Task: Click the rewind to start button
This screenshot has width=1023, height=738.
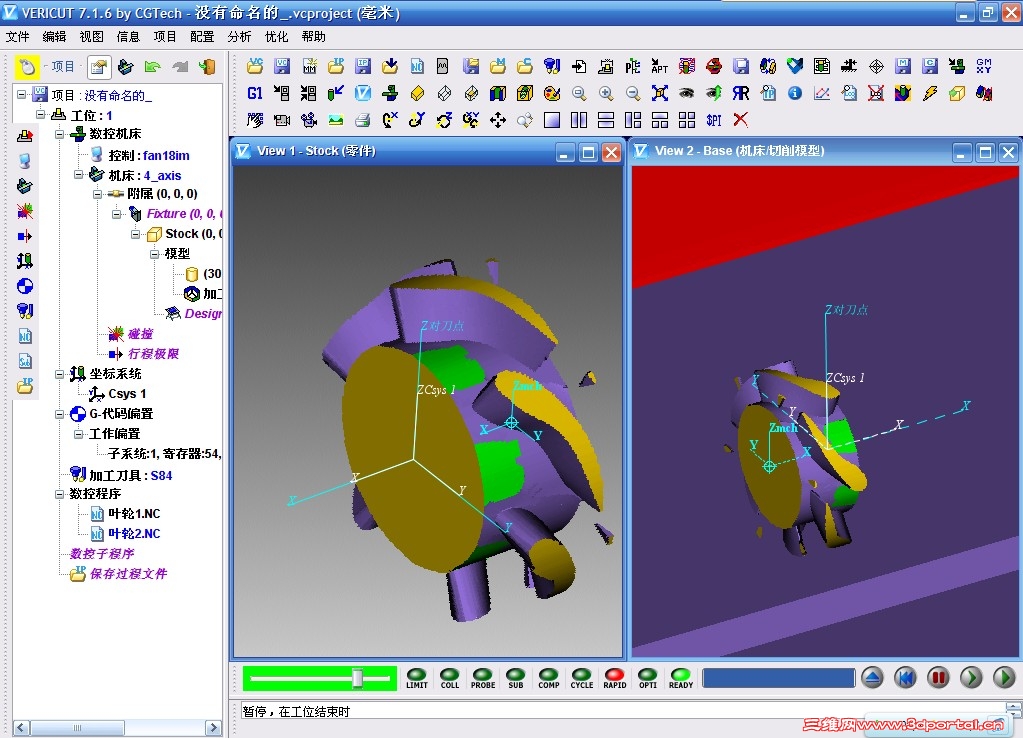Action: [905, 678]
